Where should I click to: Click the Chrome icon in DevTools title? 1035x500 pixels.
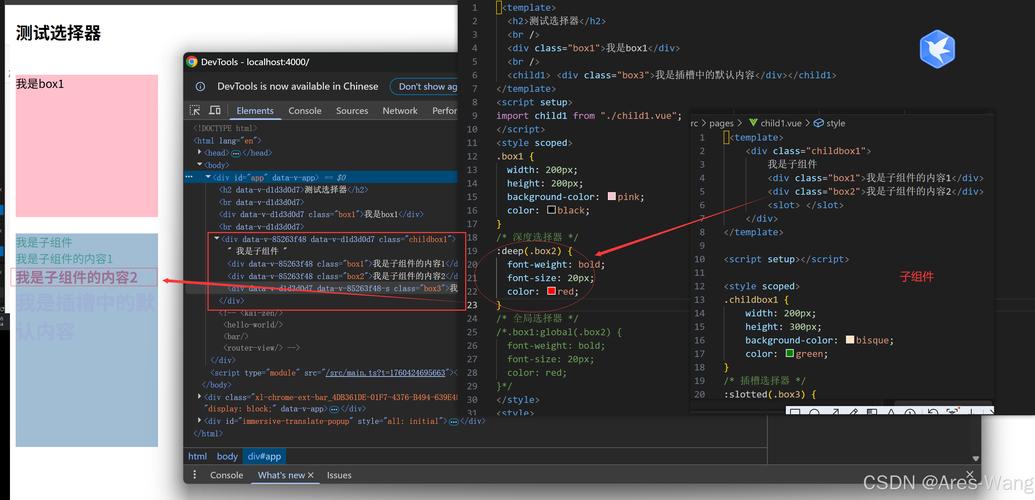pyautogui.click(x=192, y=61)
